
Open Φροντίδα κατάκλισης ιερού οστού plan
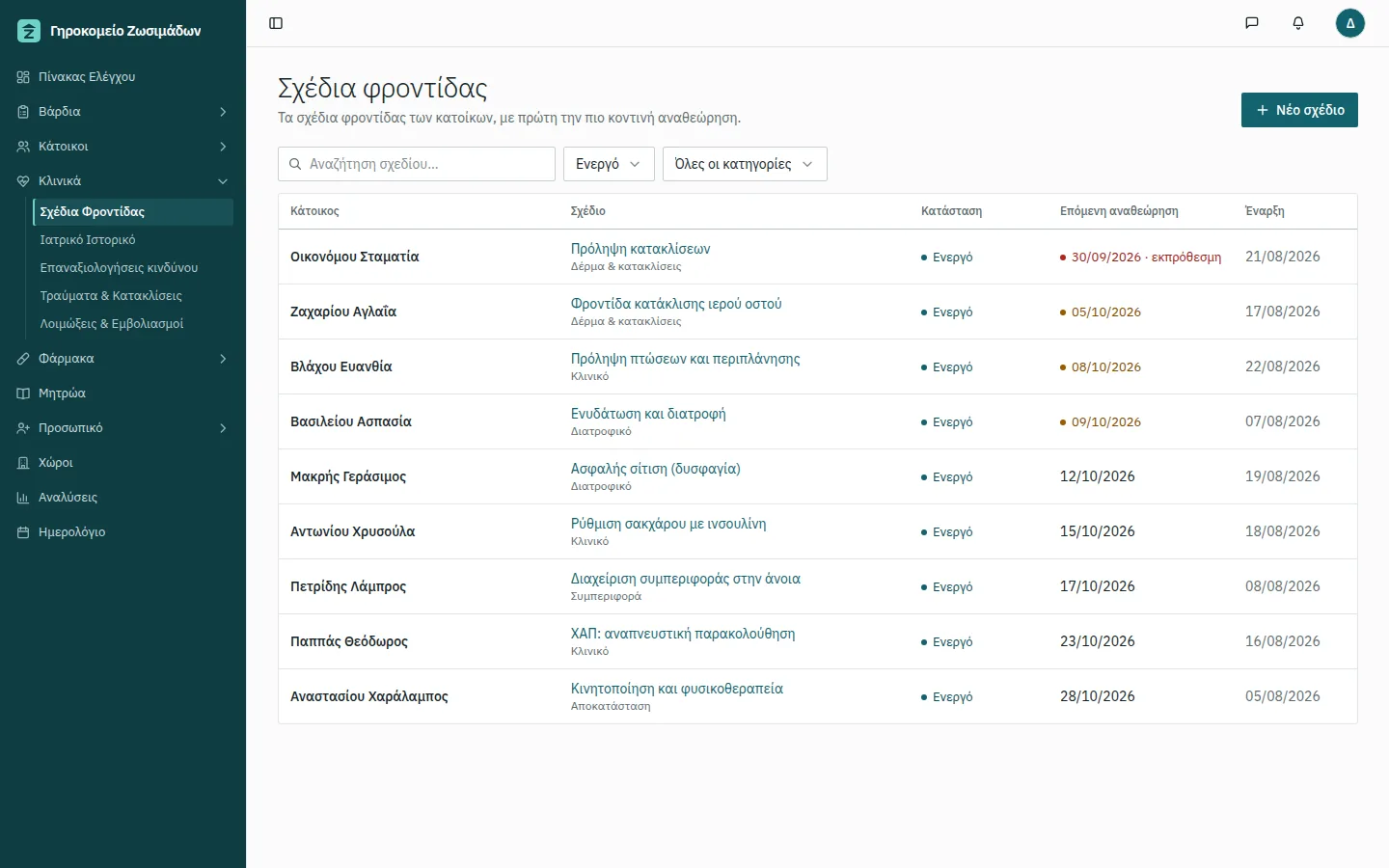[676, 304]
